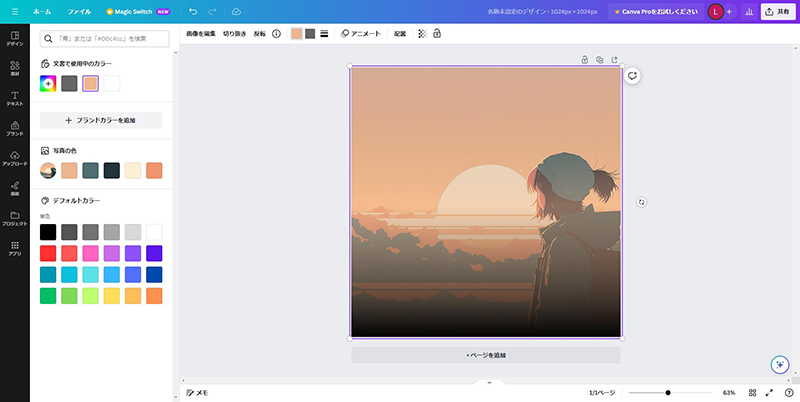The width and height of the screenshot is (800, 402).
Task: Open the Magic assistant sparkle button
Action: 780,365
